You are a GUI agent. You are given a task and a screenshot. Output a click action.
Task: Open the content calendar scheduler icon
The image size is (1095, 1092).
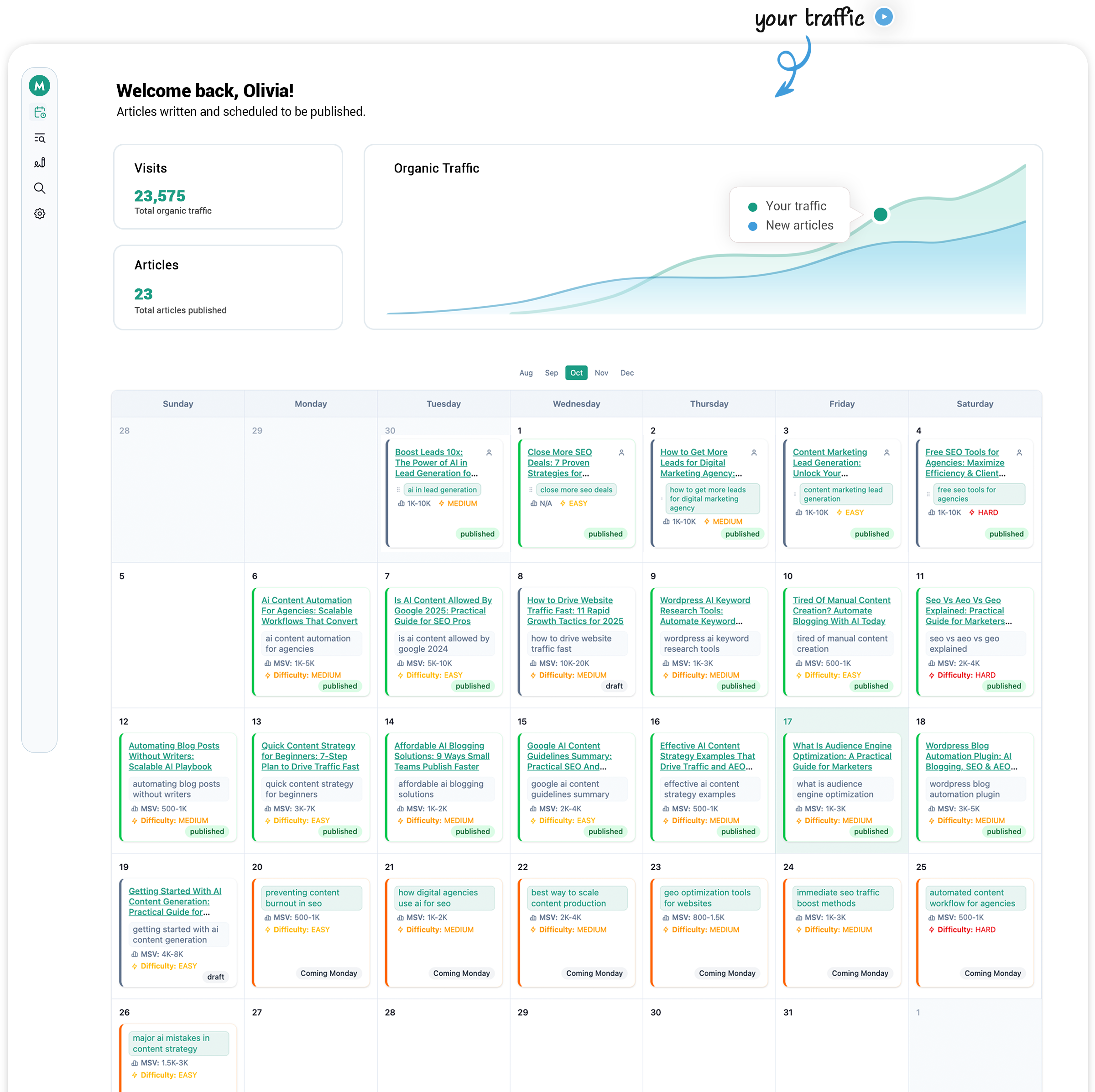[x=40, y=112]
